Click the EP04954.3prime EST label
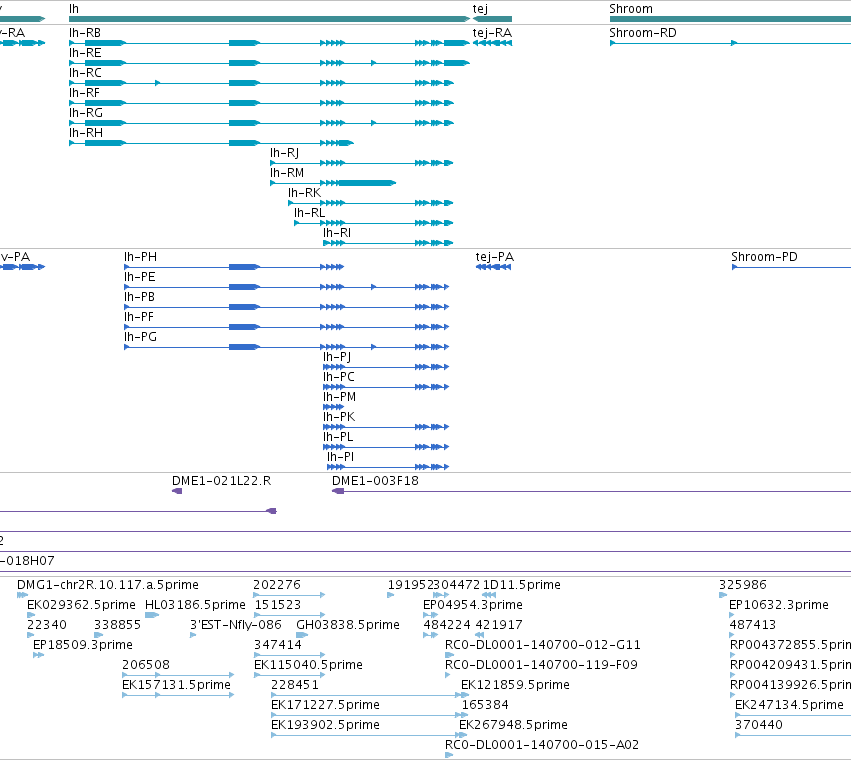Screen dimensions: 851x760 click(x=472, y=605)
